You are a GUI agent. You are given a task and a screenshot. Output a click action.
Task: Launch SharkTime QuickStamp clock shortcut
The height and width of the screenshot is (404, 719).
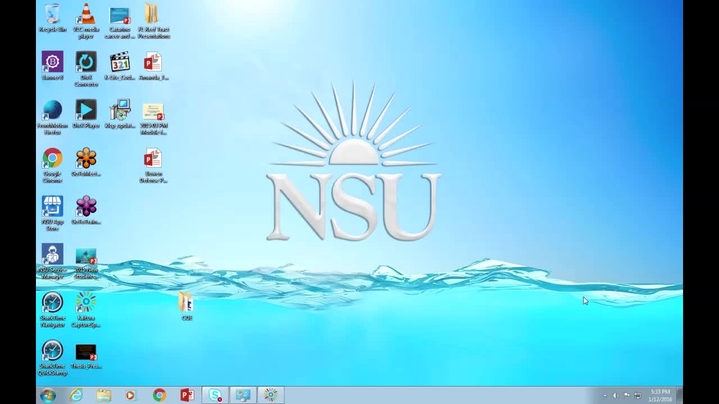(x=52, y=351)
